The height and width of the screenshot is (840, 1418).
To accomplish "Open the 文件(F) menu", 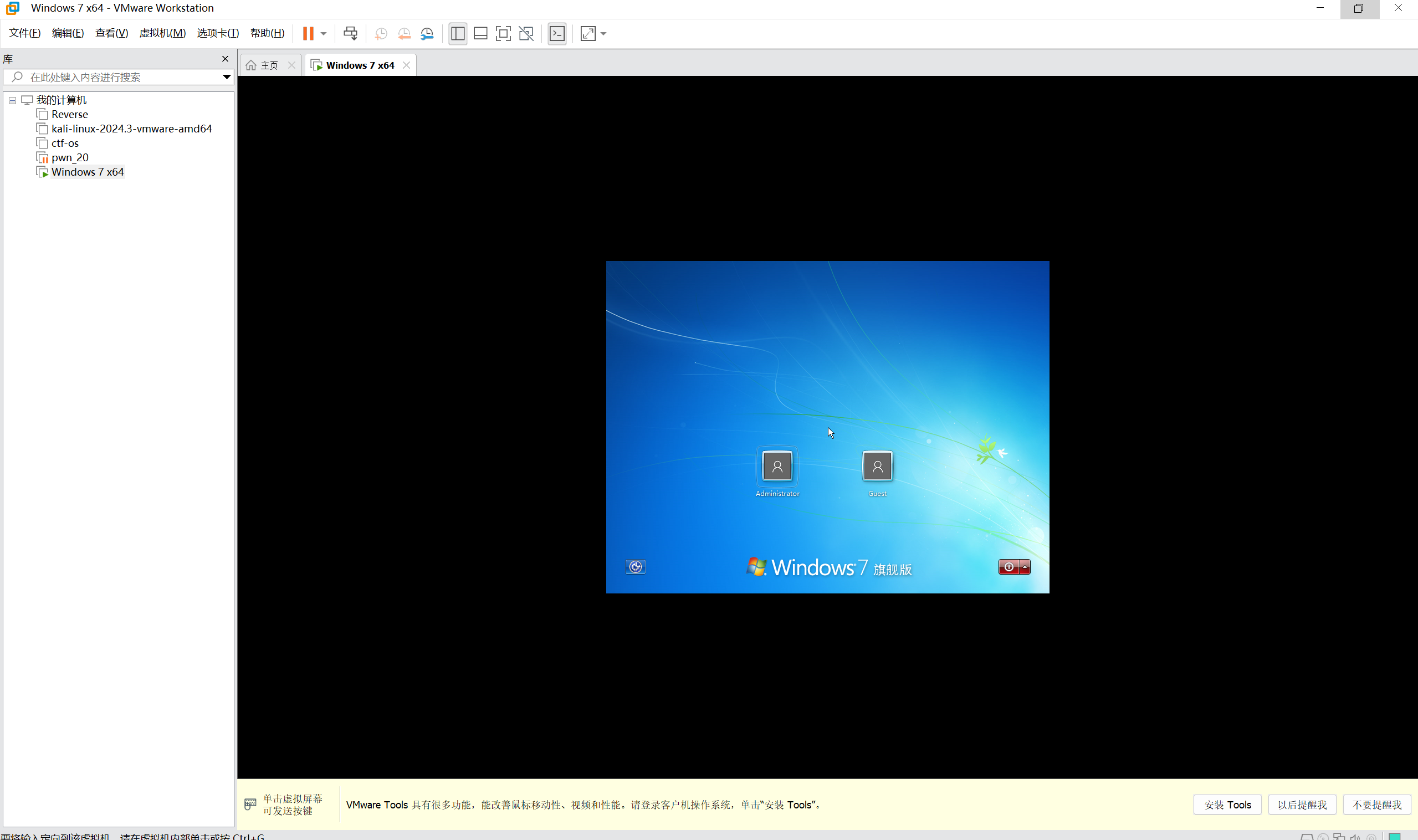I will [24, 33].
